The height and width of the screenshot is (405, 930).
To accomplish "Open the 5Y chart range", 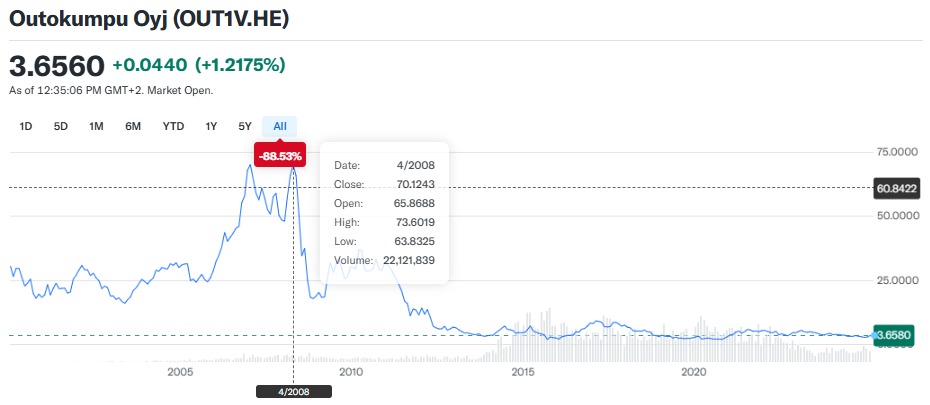I will [x=245, y=126].
